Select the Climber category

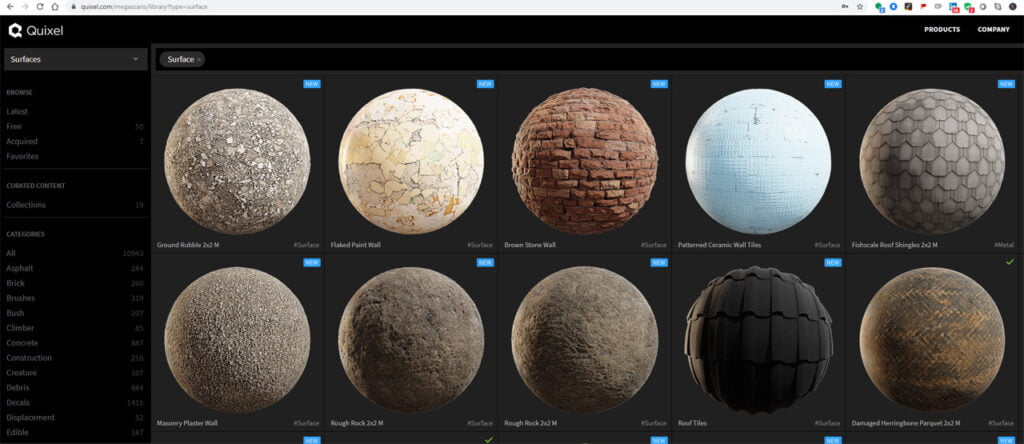tap(20, 328)
